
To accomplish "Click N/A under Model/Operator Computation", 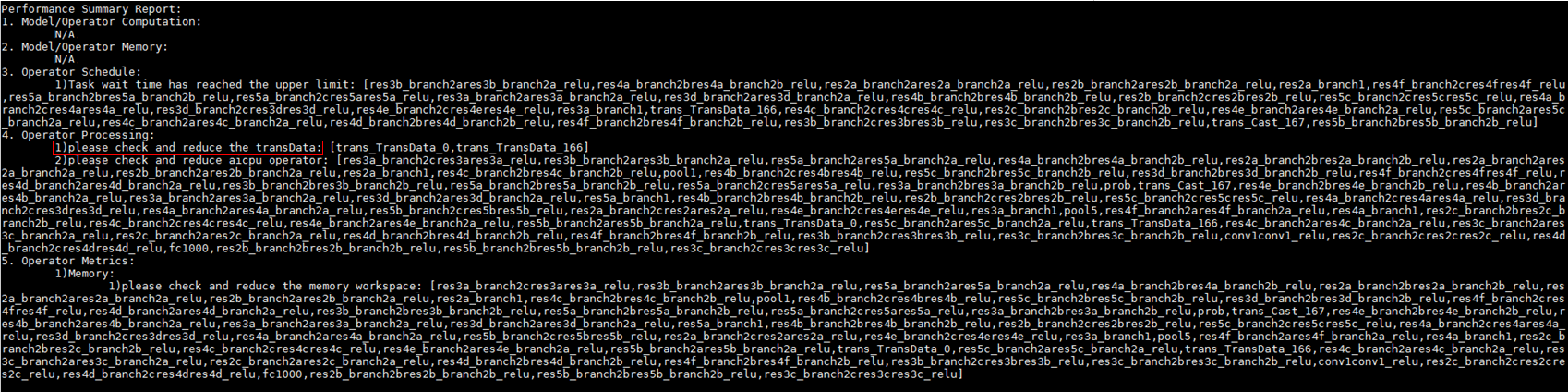I will pos(65,34).
